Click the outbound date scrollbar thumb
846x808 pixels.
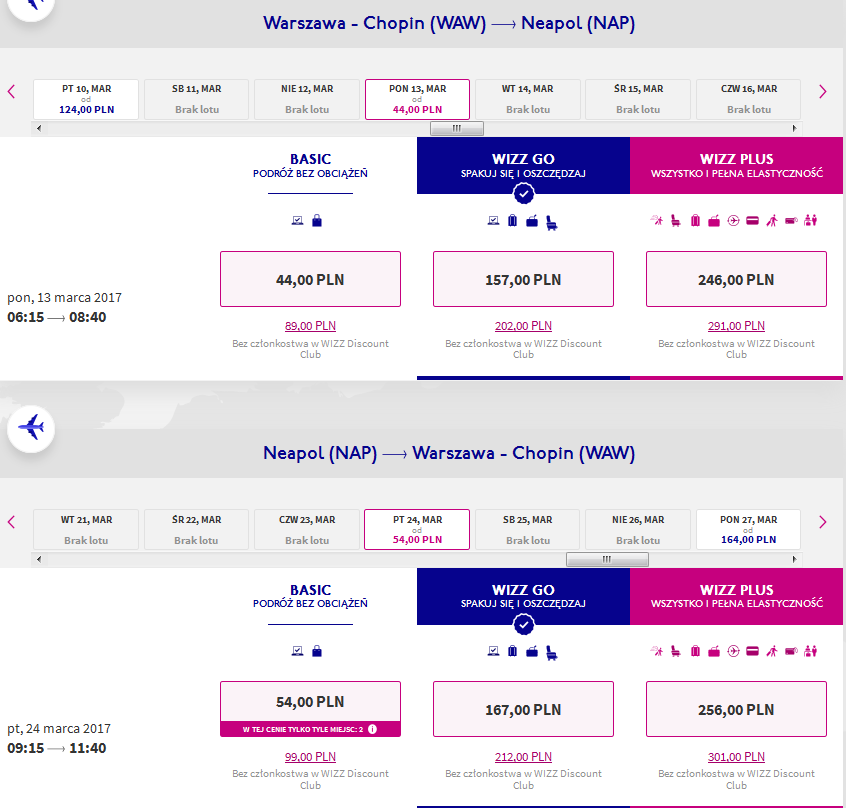[456, 128]
